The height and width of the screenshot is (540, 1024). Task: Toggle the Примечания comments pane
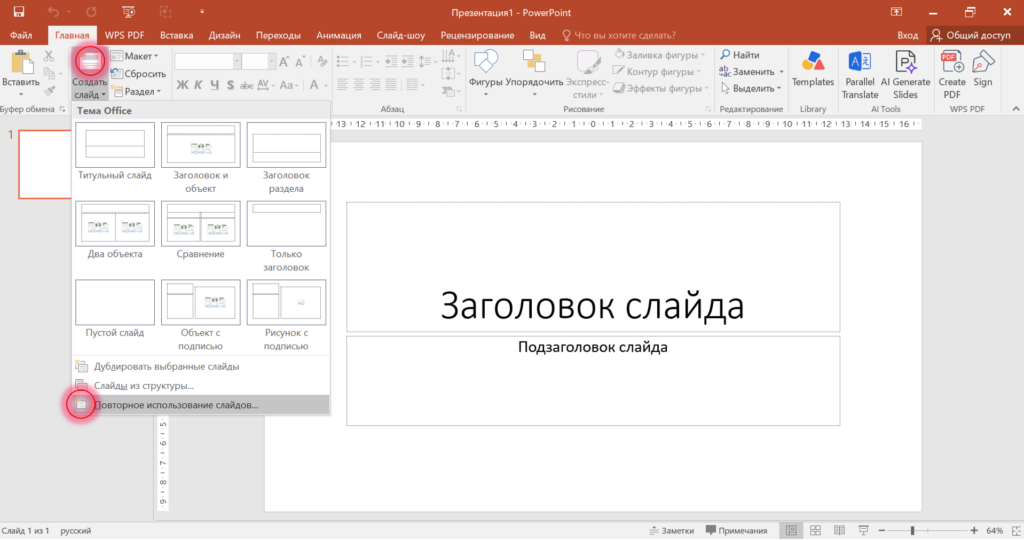736,530
